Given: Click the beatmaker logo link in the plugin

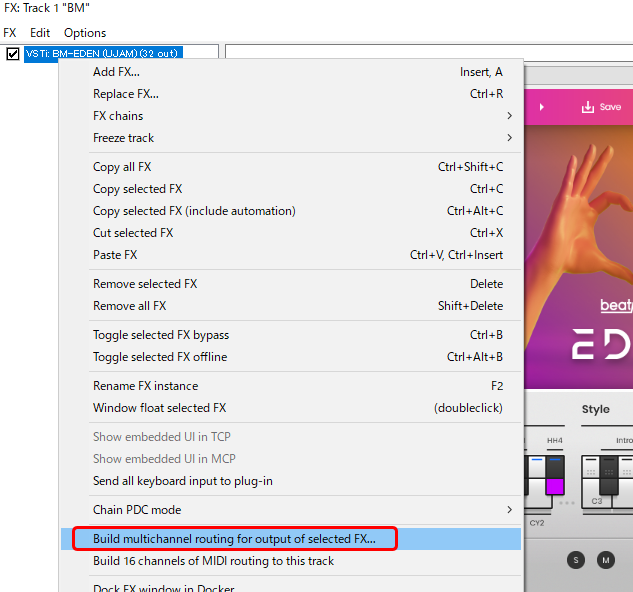Looking at the screenshot, I should [616, 305].
